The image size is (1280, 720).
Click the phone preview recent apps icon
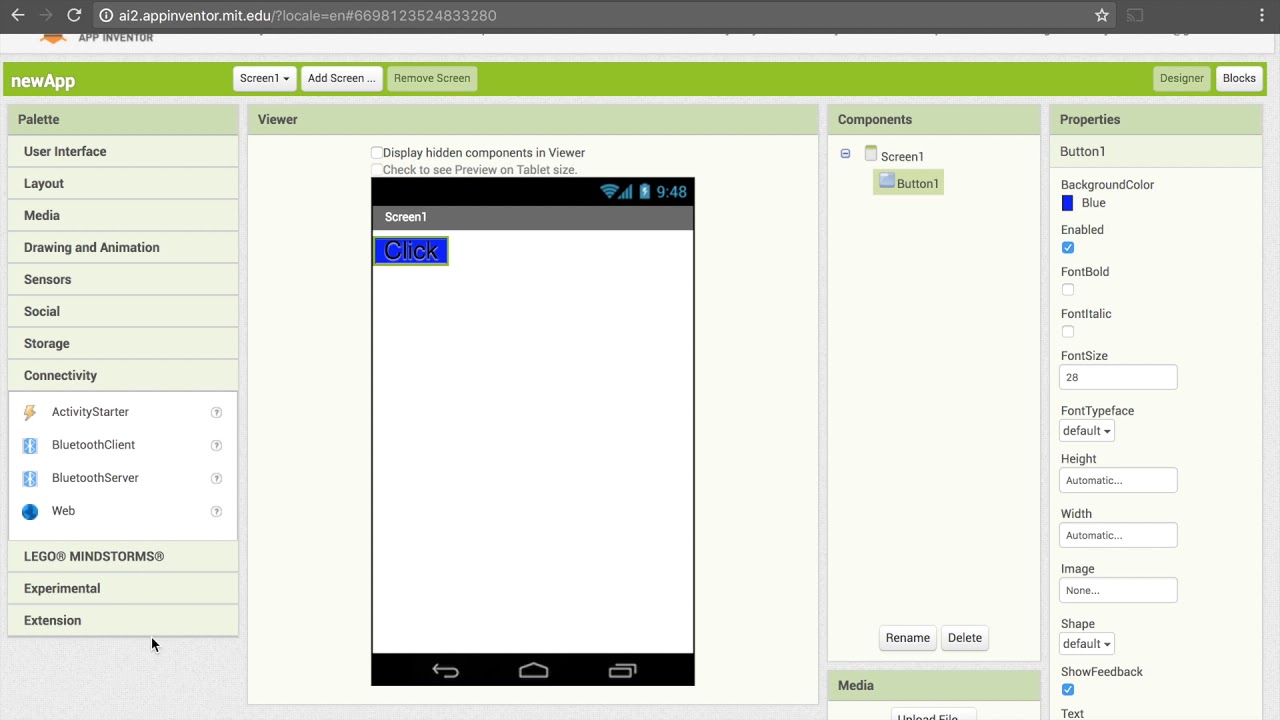click(x=622, y=670)
